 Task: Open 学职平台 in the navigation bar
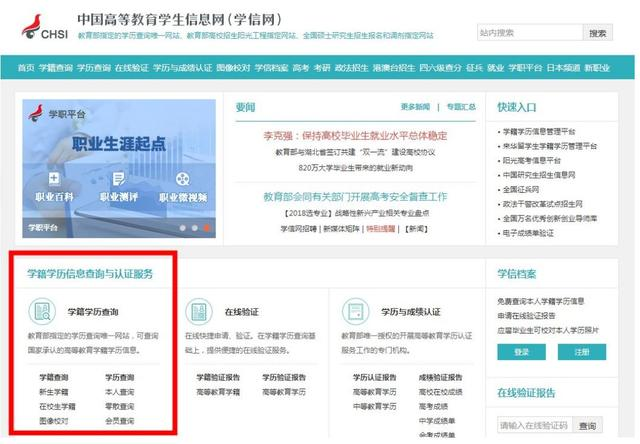point(525,68)
